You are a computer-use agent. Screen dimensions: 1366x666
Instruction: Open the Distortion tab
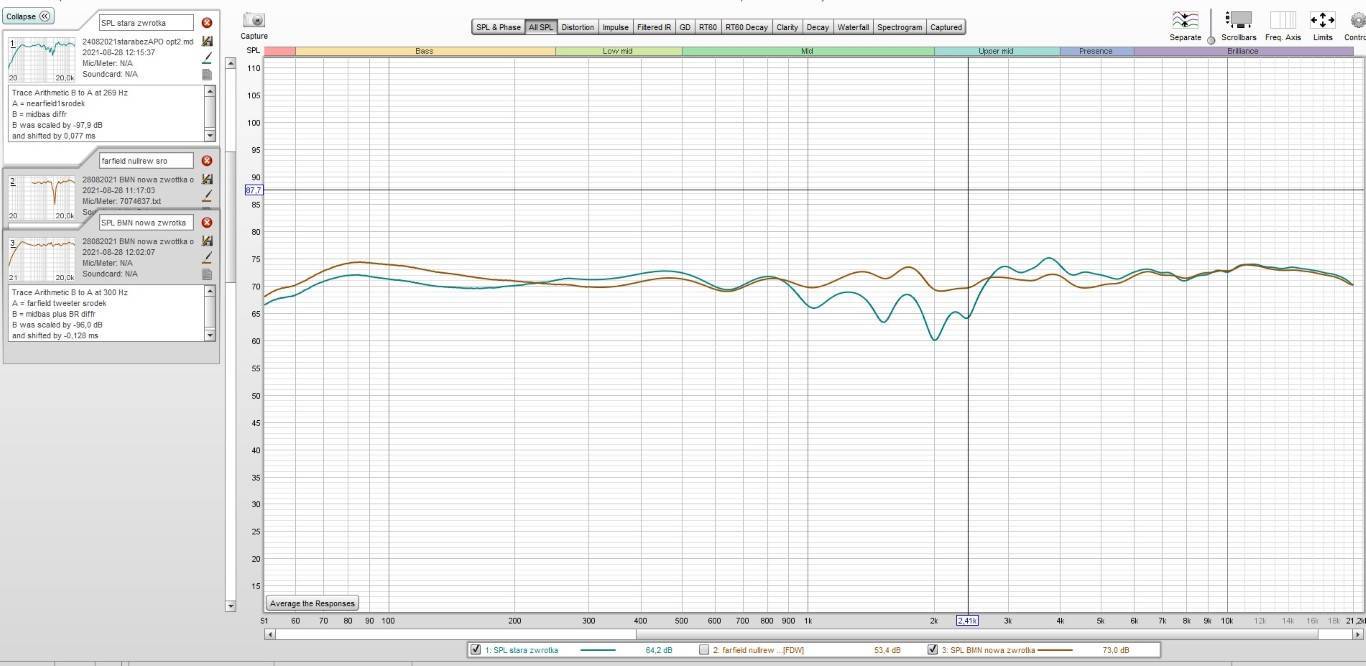click(x=578, y=27)
